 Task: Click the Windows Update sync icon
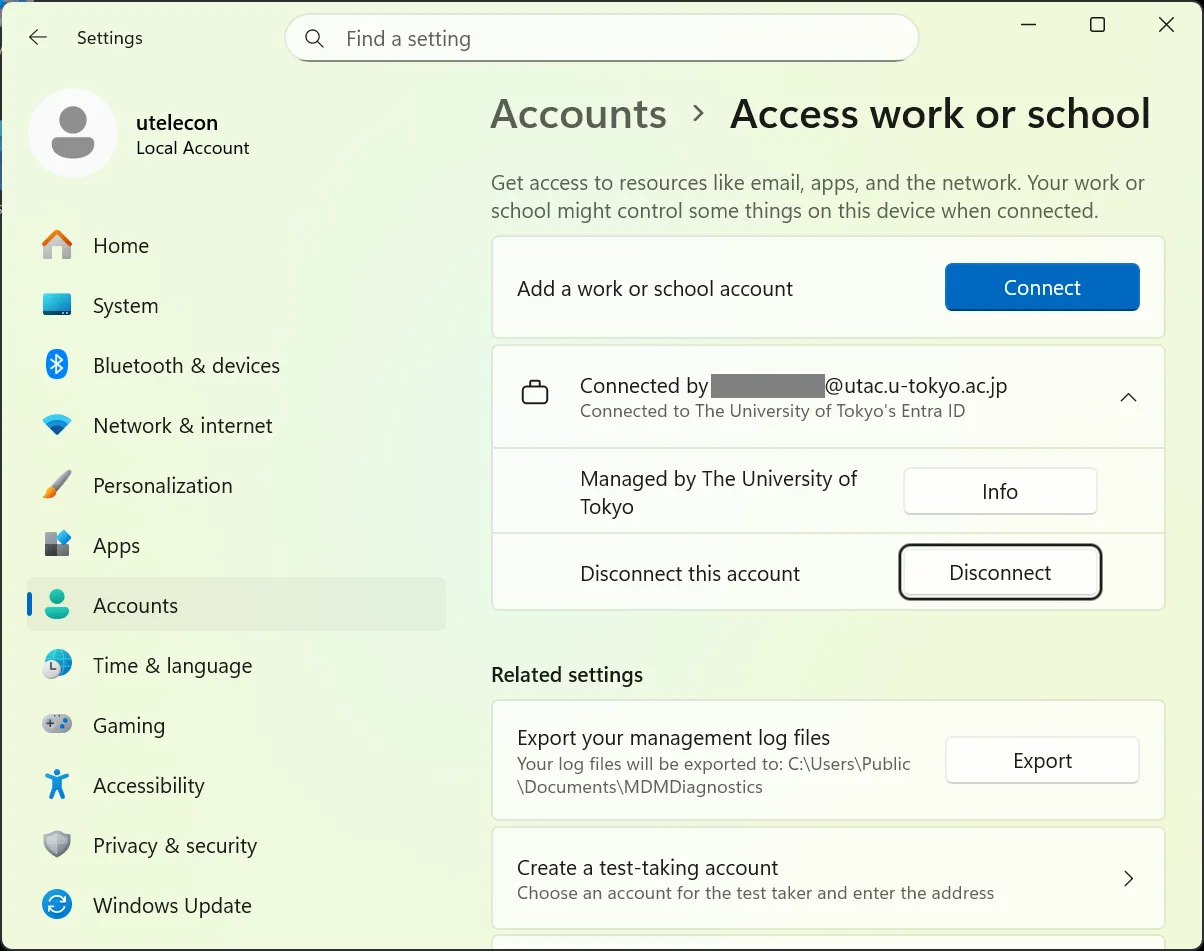tap(57, 905)
